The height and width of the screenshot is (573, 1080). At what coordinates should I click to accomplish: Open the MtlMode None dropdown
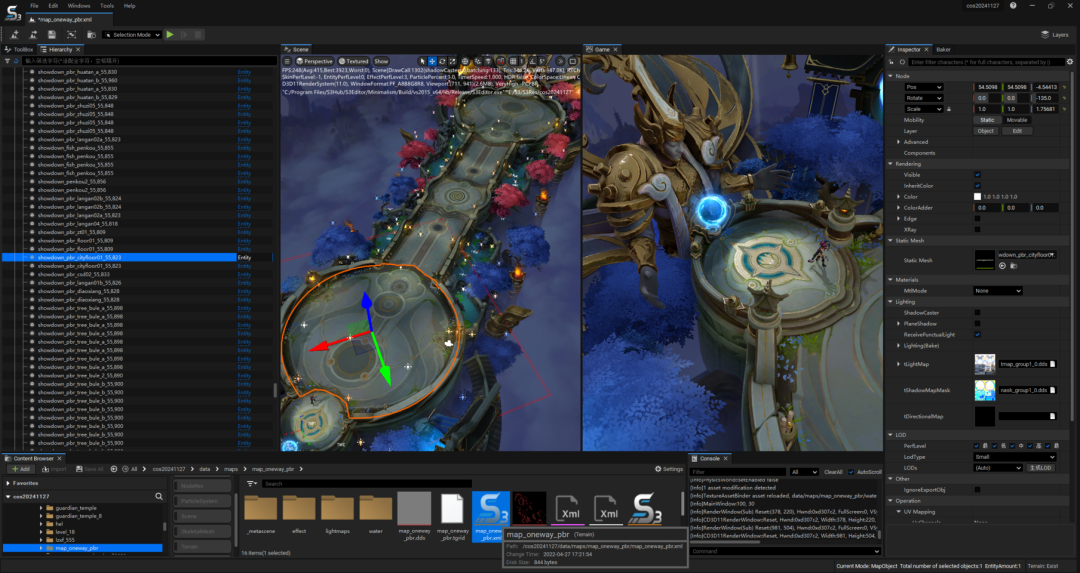pos(997,291)
